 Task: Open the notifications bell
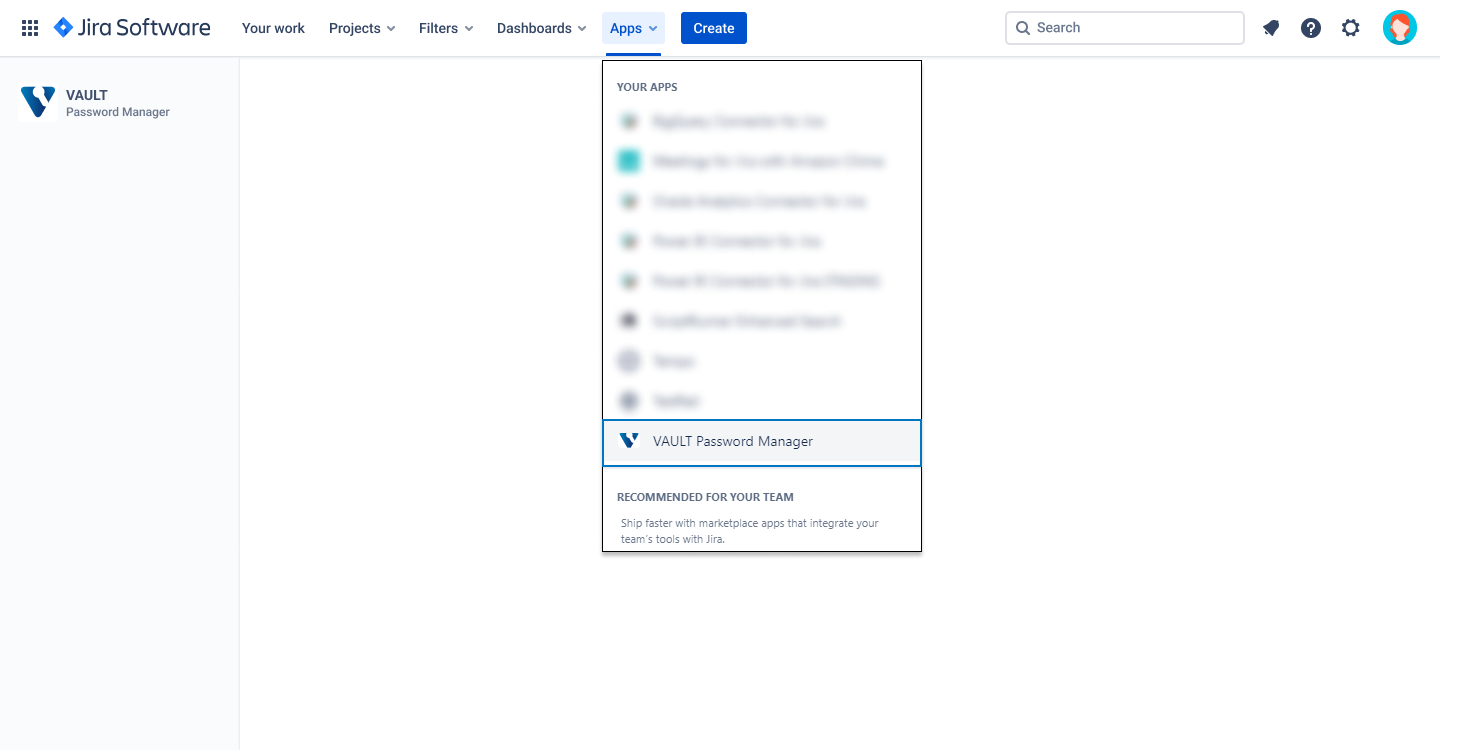pos(1271,28)
